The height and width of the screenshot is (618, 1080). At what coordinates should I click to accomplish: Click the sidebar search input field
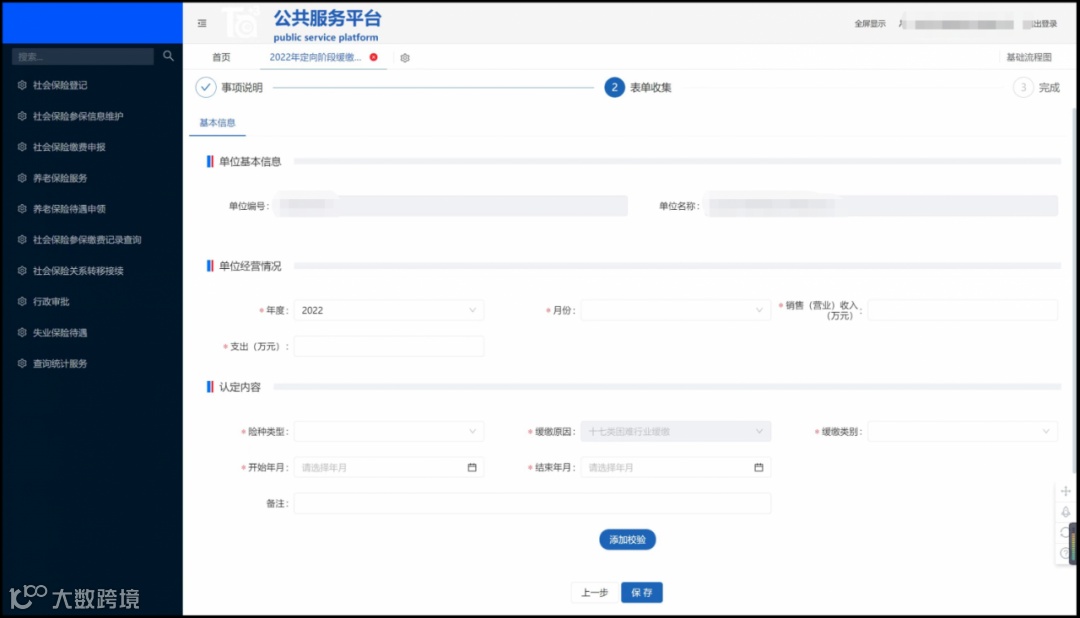click(x=83, y=56)
